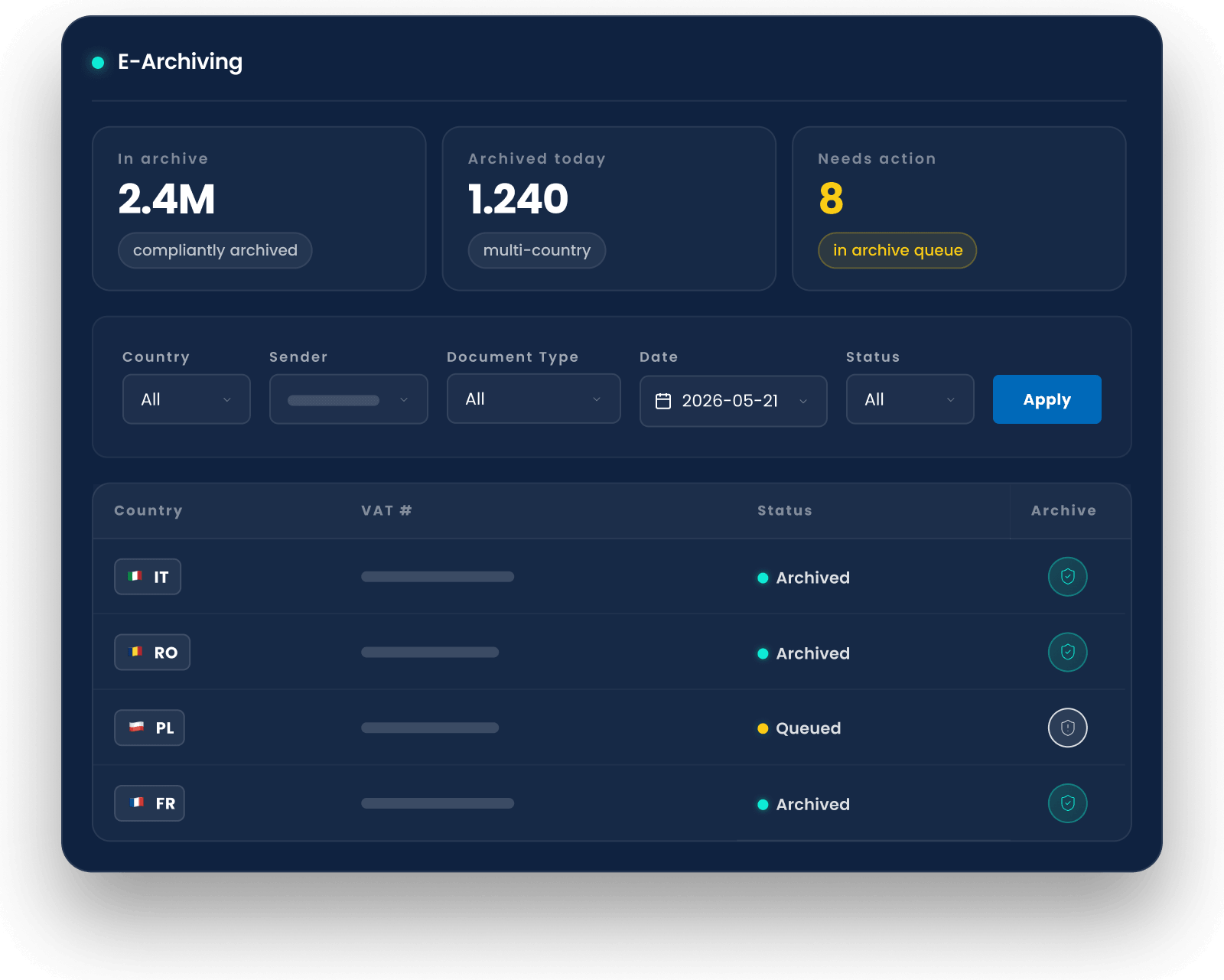Click the 'in archive queue' pill
Image resolution: width=1224 pixels, height=980 pixels.
pos(897,250)
